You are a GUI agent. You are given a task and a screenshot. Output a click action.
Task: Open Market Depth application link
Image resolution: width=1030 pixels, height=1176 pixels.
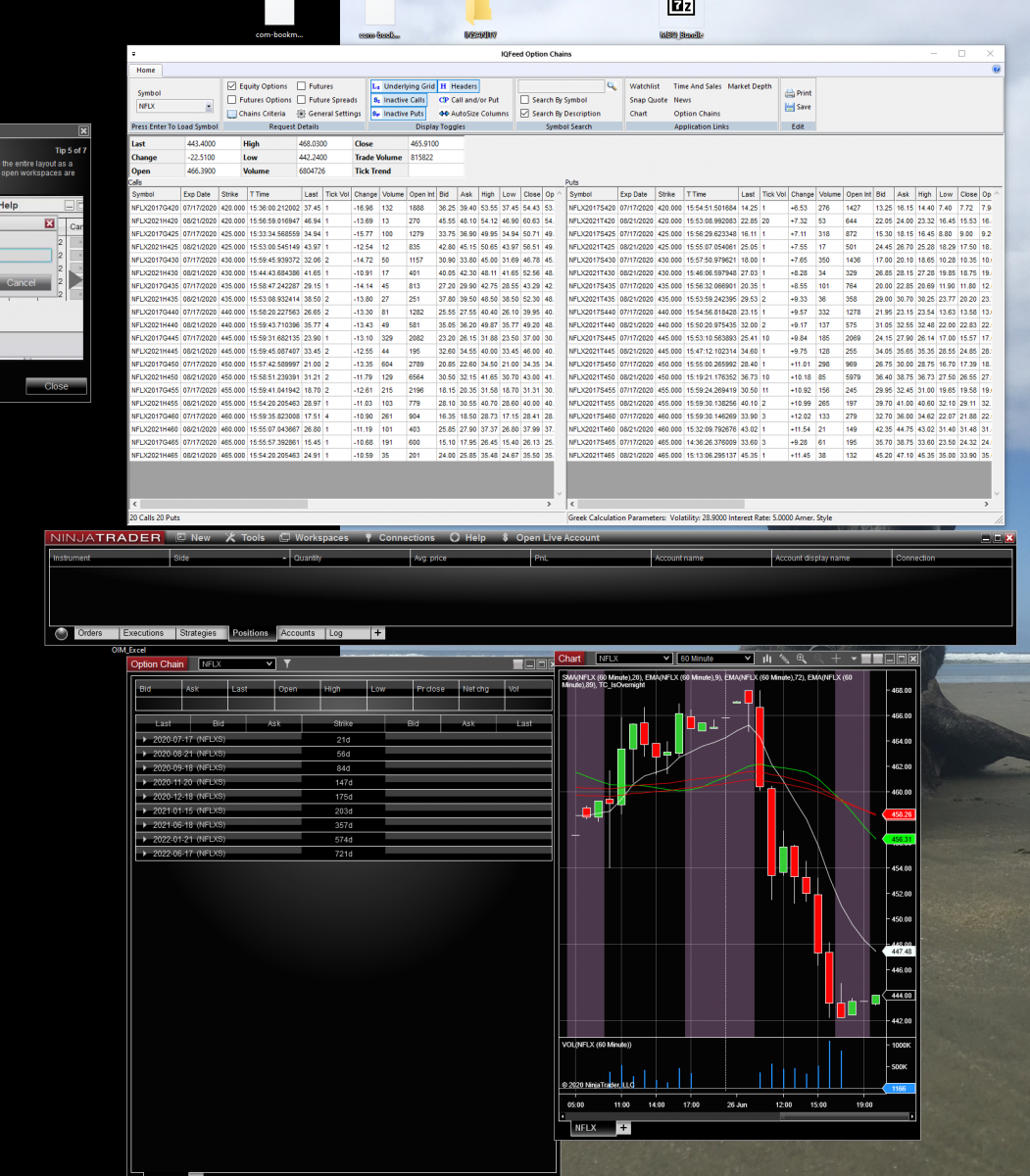point(750,86)
